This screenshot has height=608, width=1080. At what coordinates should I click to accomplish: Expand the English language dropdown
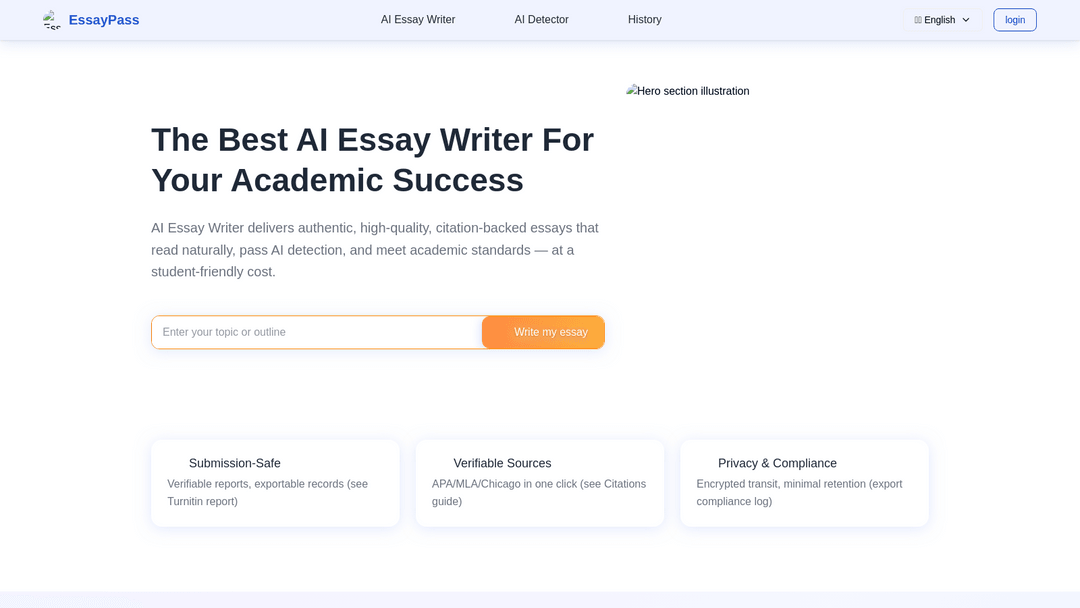click(x=940, y=19)
